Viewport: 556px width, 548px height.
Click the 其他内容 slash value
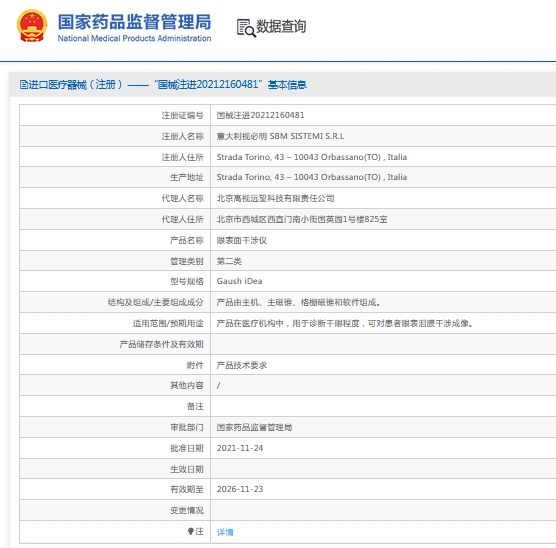(x=218, y=385)
